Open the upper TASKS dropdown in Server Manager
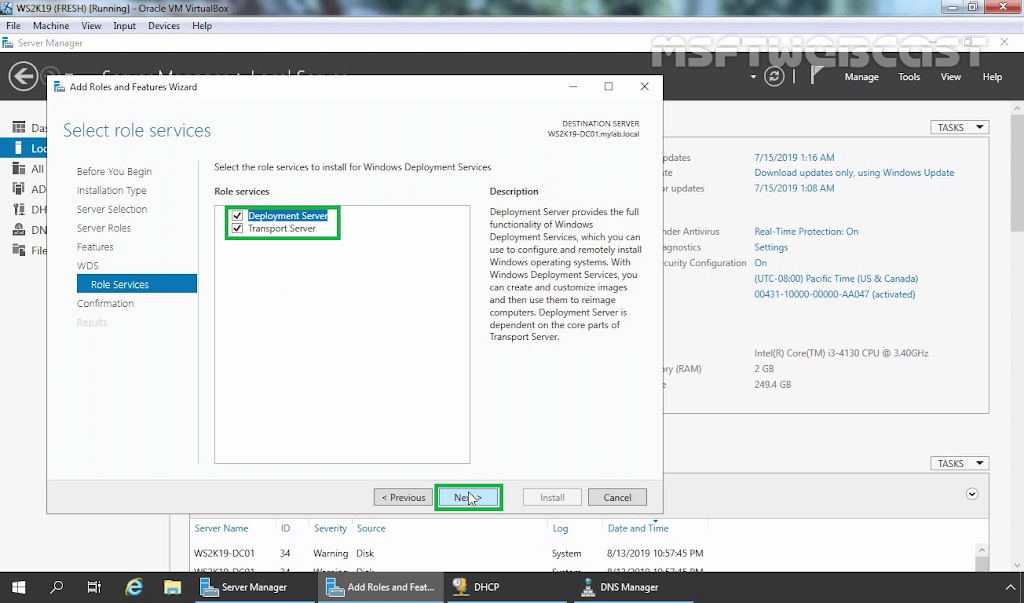 [960, 127]
